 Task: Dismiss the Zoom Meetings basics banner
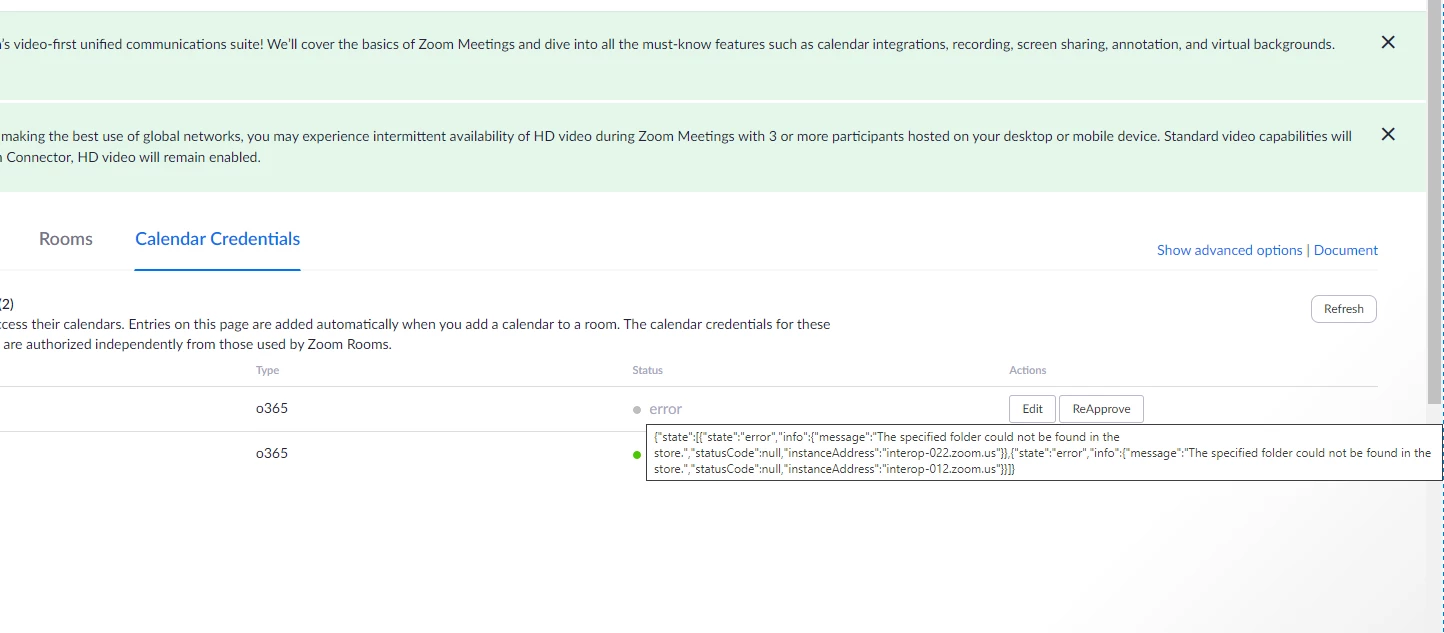tap(1387, 42)
